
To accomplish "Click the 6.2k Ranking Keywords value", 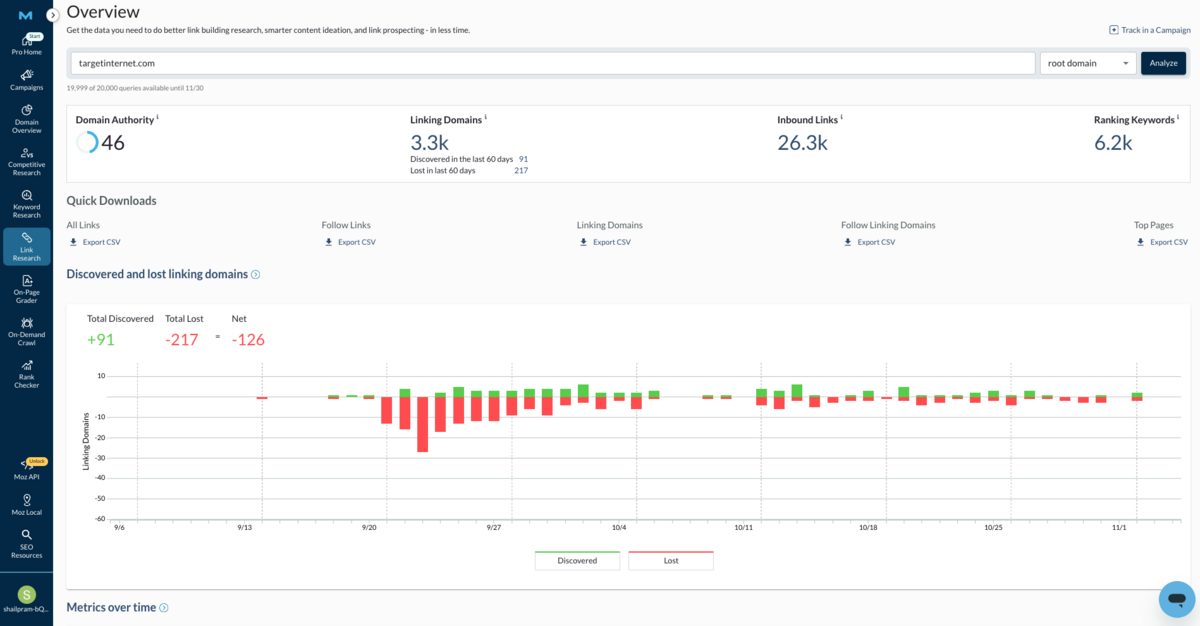I will 1113,143.
